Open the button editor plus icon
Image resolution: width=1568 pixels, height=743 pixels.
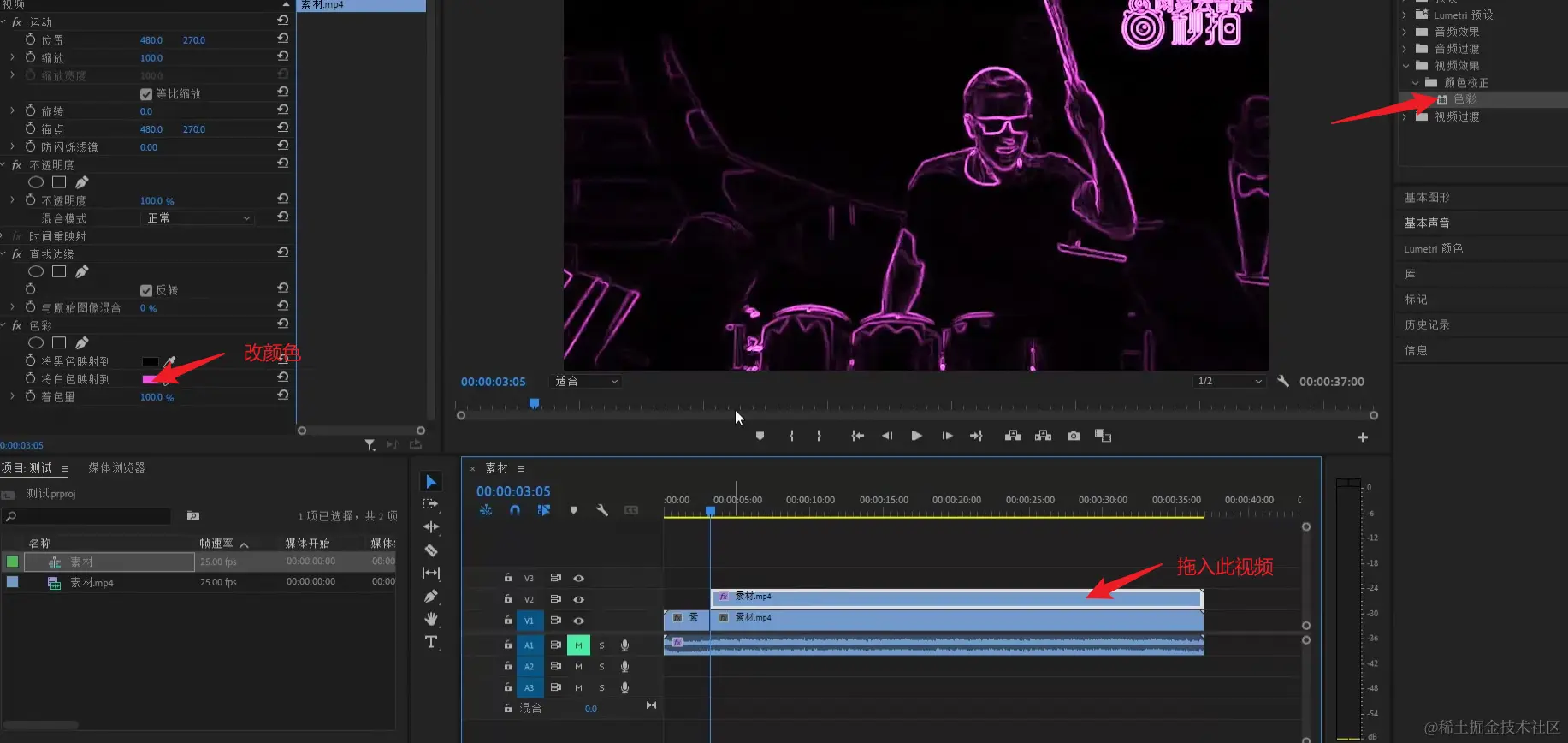click(x=1363, y=437)
